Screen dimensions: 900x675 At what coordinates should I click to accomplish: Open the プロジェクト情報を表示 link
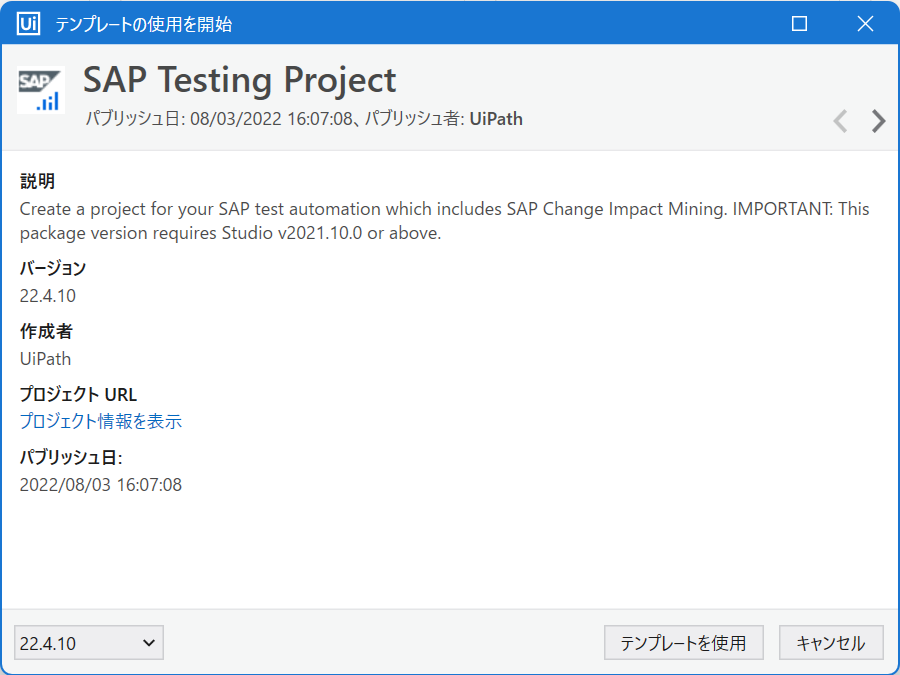click(x=101, y=421)
